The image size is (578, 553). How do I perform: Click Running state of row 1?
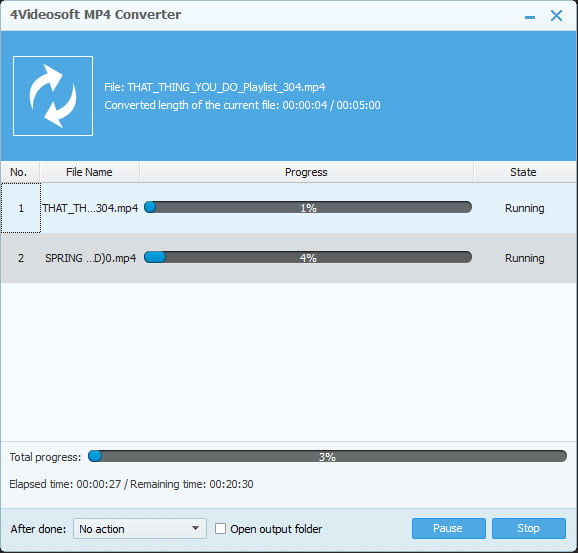(x=525, y=208)
